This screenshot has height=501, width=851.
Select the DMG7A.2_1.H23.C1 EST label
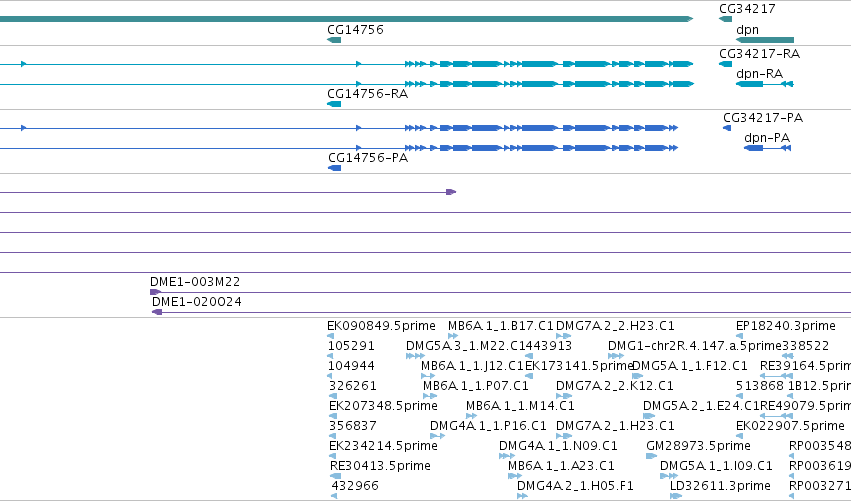coord(615,426)
